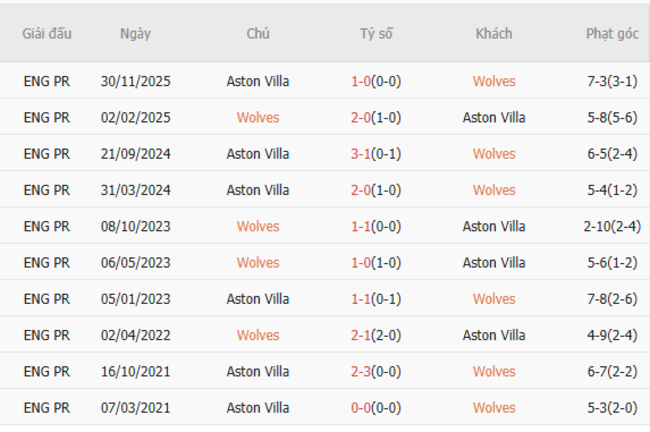The image size is (650, 432).
Task: Open the 2-1 score on 02/04/2022
Action: tap(361, 335)
